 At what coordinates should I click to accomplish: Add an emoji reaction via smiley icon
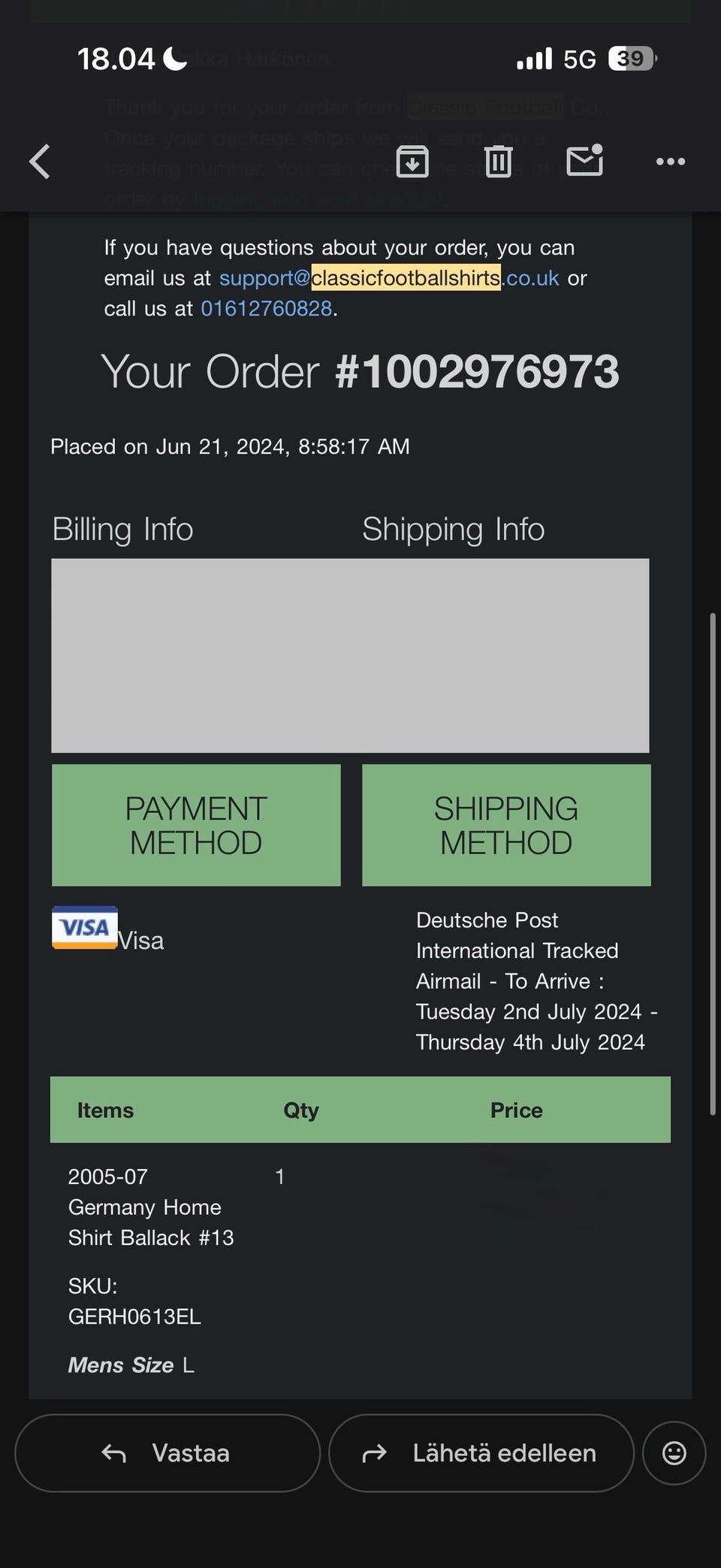(x=674, y=1453)
